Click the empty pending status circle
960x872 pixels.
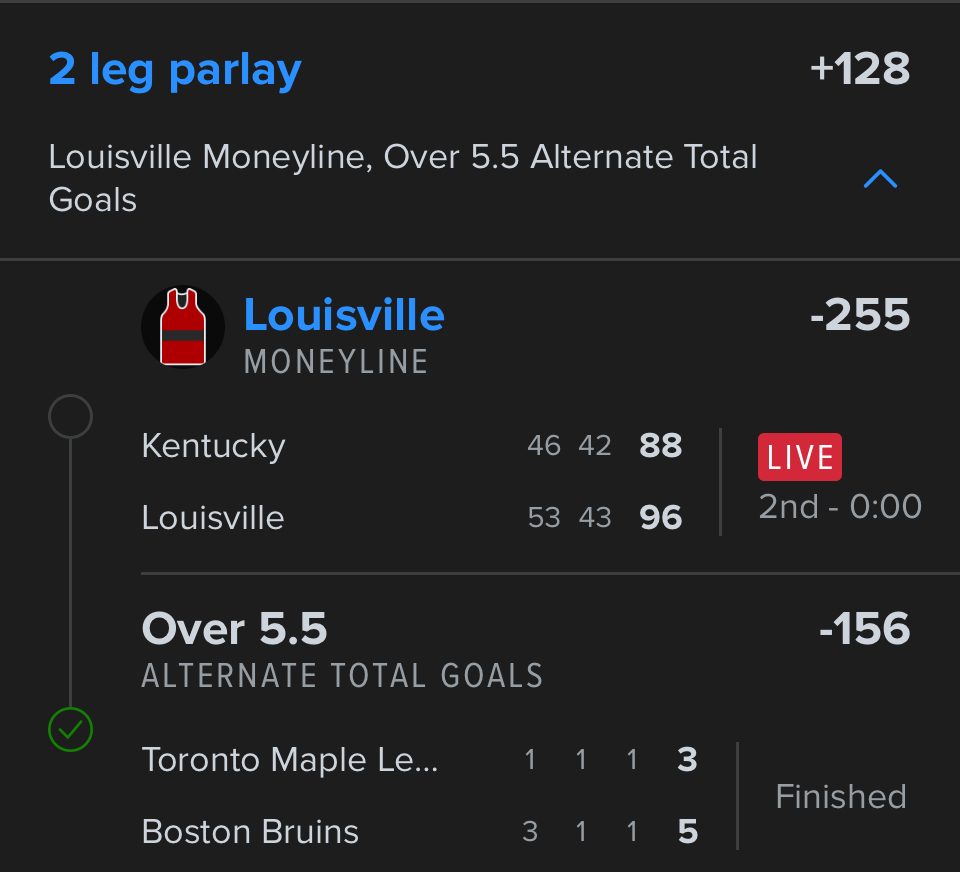(x=70, y=417)
